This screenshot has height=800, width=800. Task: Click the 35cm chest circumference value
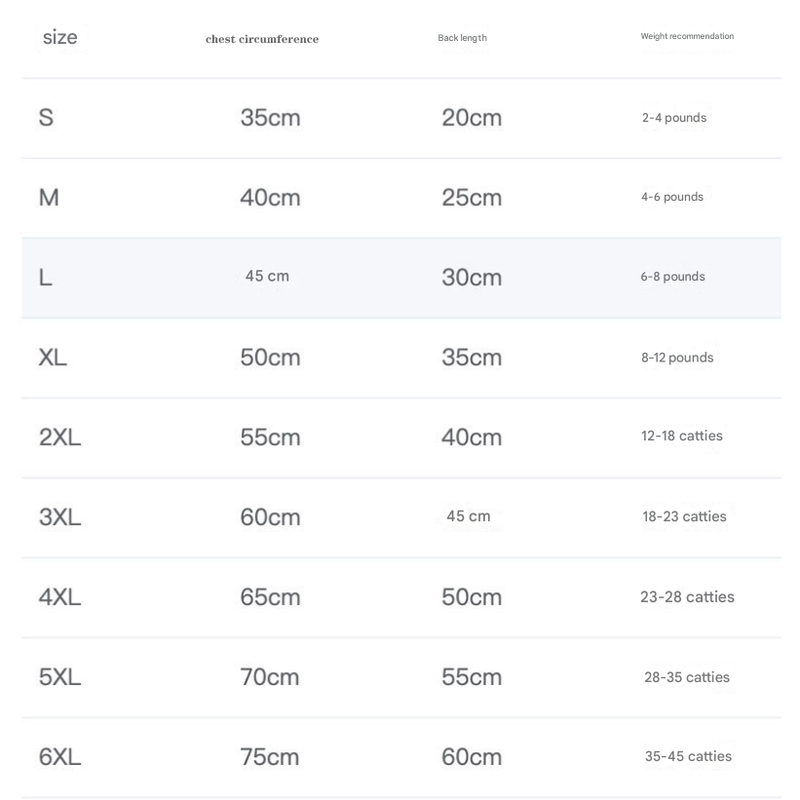270,118
